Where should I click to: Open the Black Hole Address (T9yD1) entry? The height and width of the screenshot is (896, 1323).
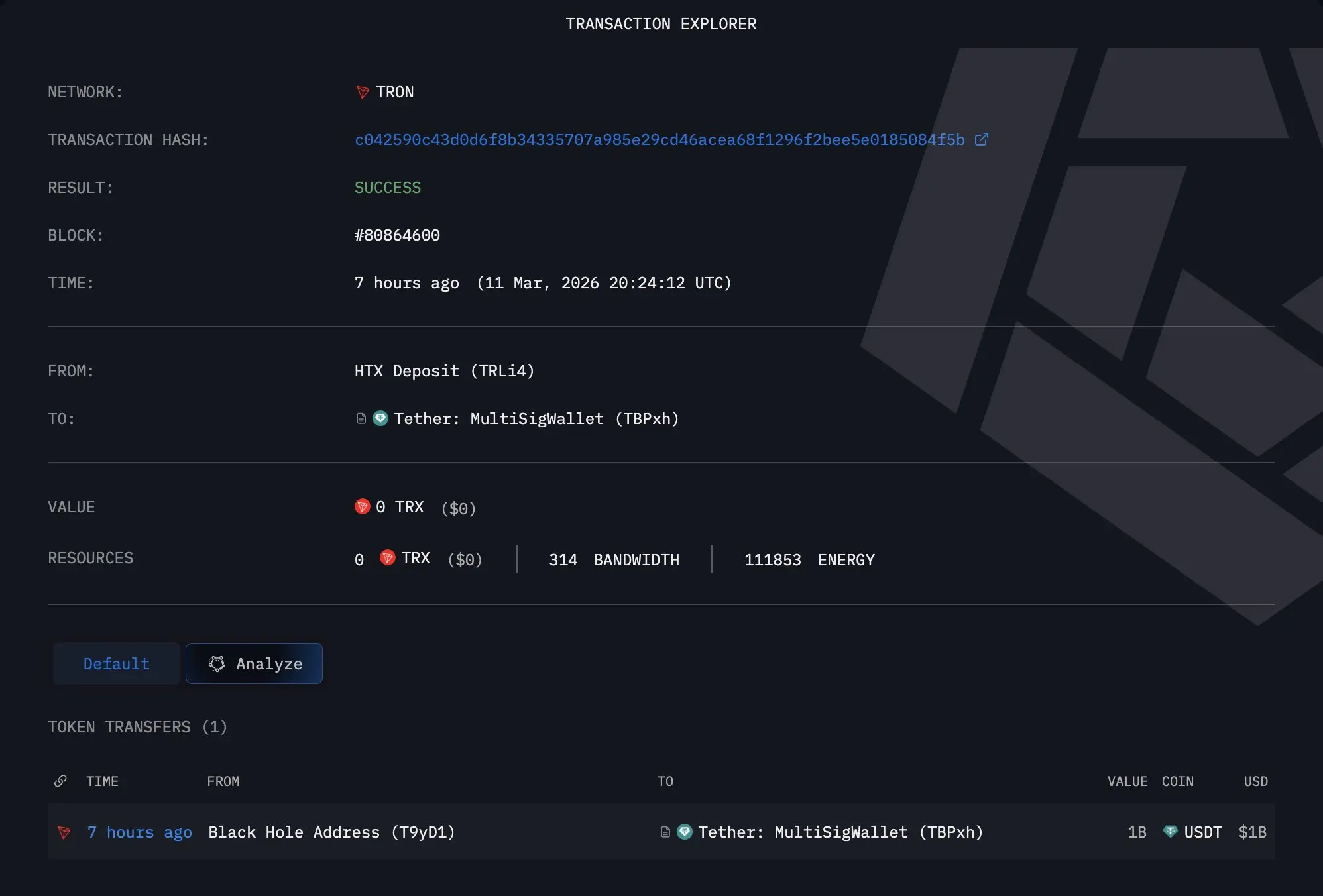(331, 832)
